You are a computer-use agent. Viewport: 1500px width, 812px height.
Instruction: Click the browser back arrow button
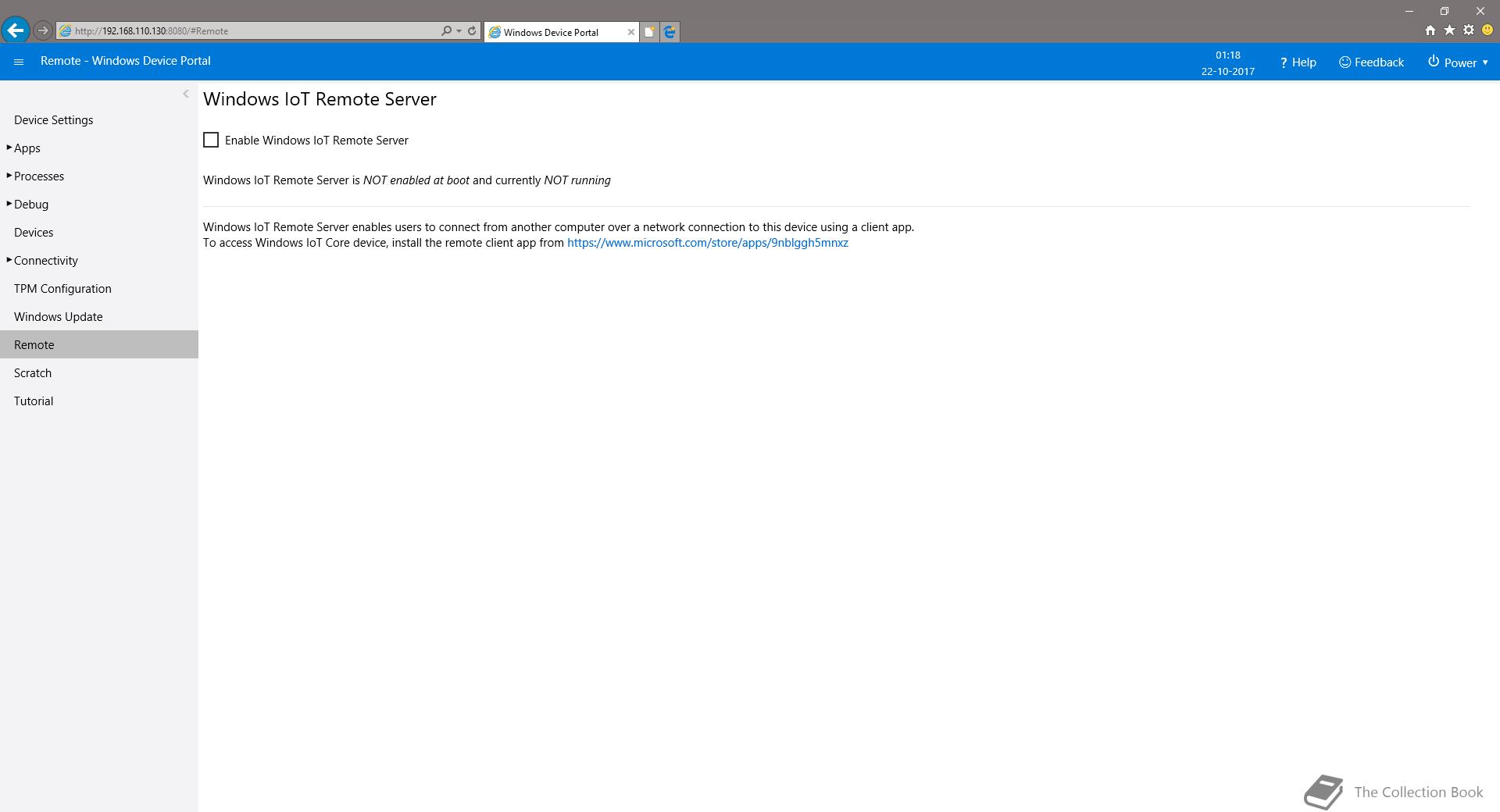tap(16, 30)
